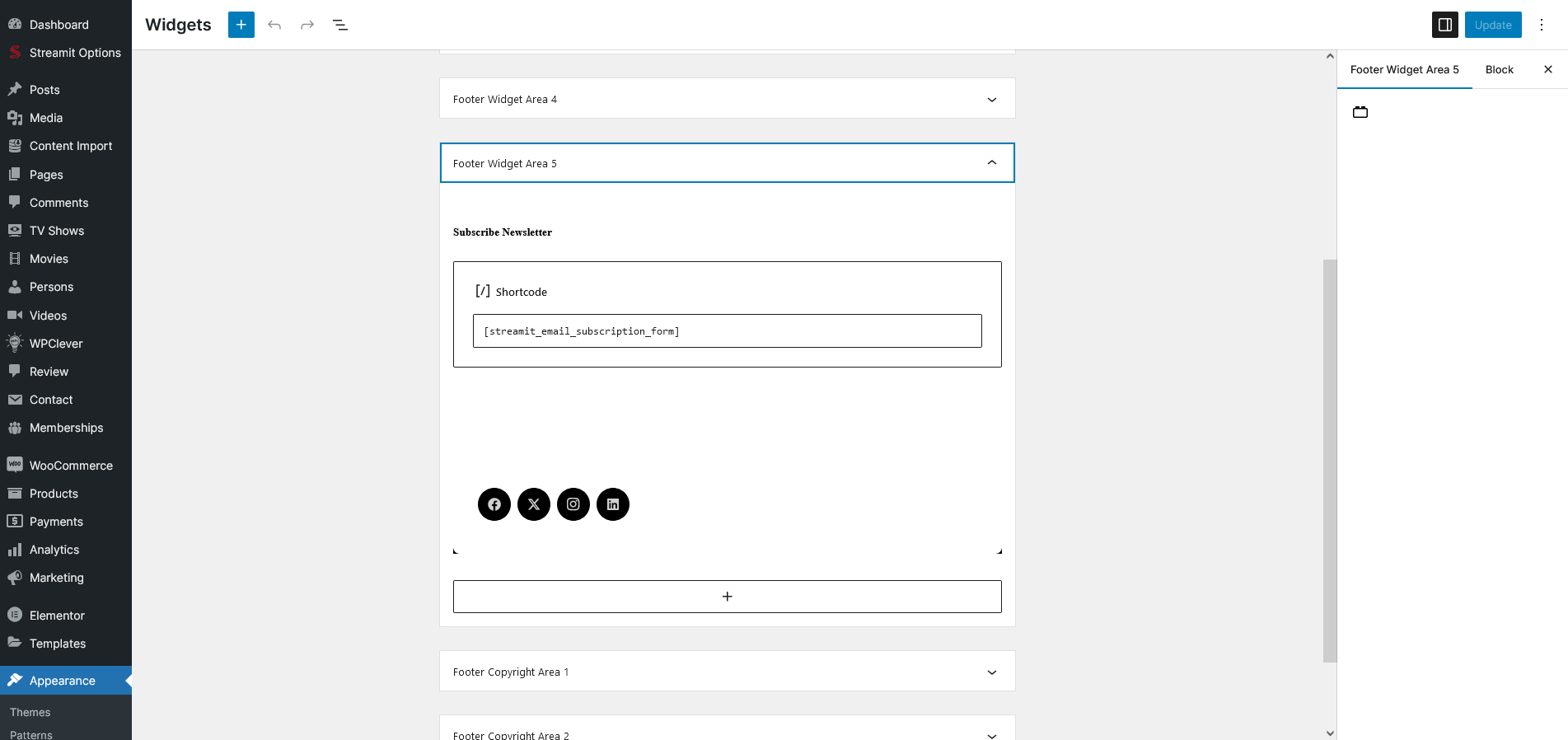The height and width of the screenshot is (740, 1568).
Task: Add a block with the bottom plus button
Action: click(728, 597)
